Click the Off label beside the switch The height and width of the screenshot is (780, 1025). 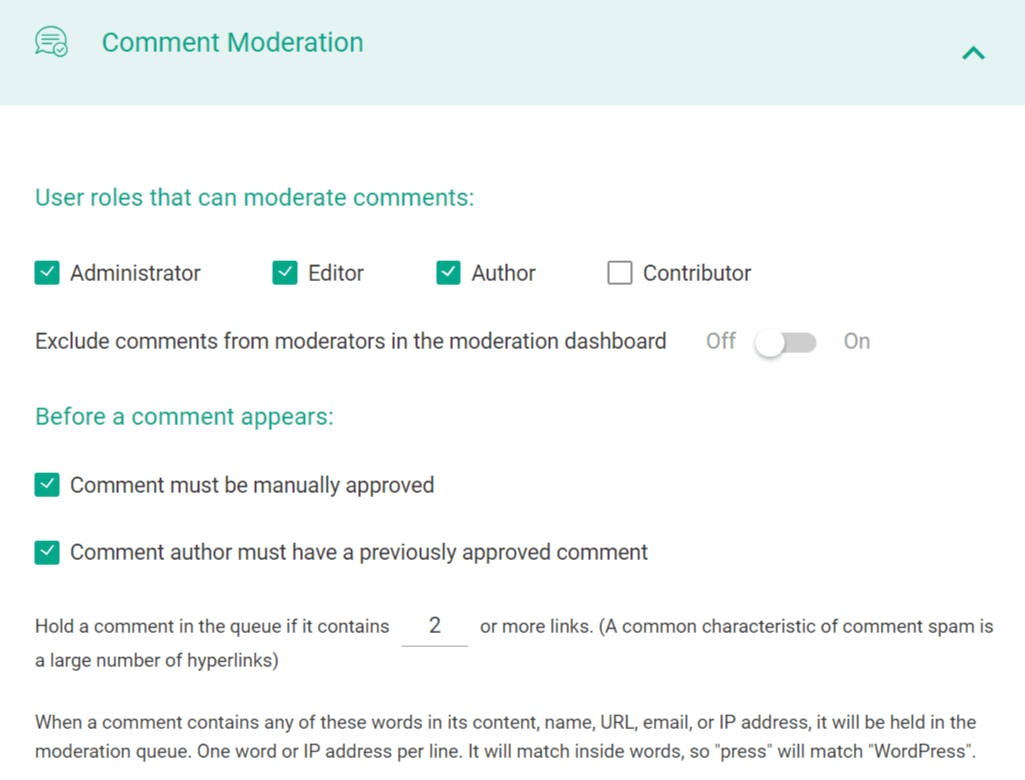tap(721, 342)
